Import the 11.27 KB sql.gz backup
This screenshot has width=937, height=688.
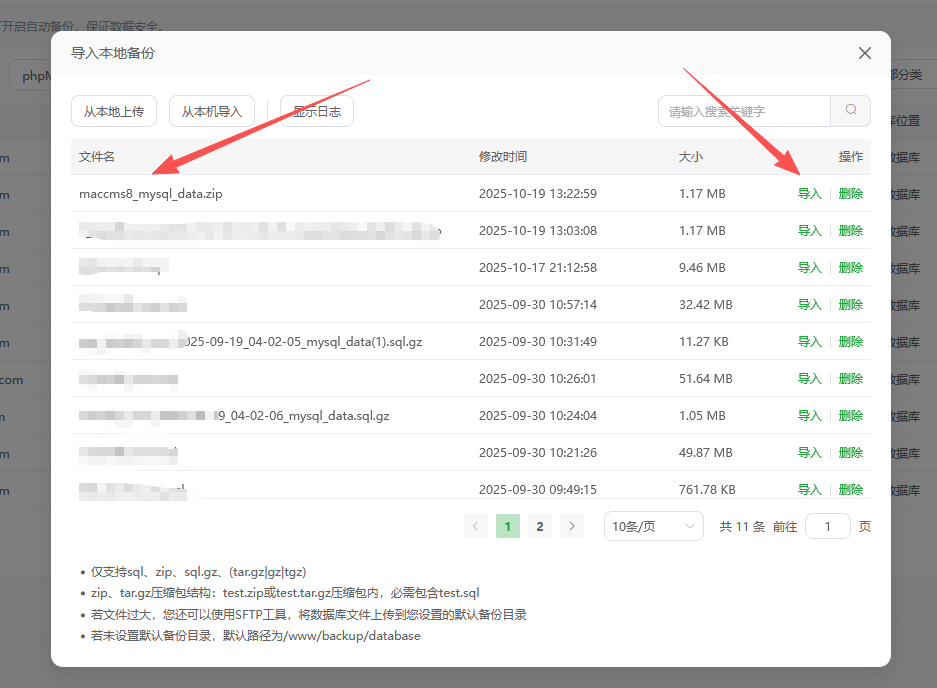tap(809, 342)
